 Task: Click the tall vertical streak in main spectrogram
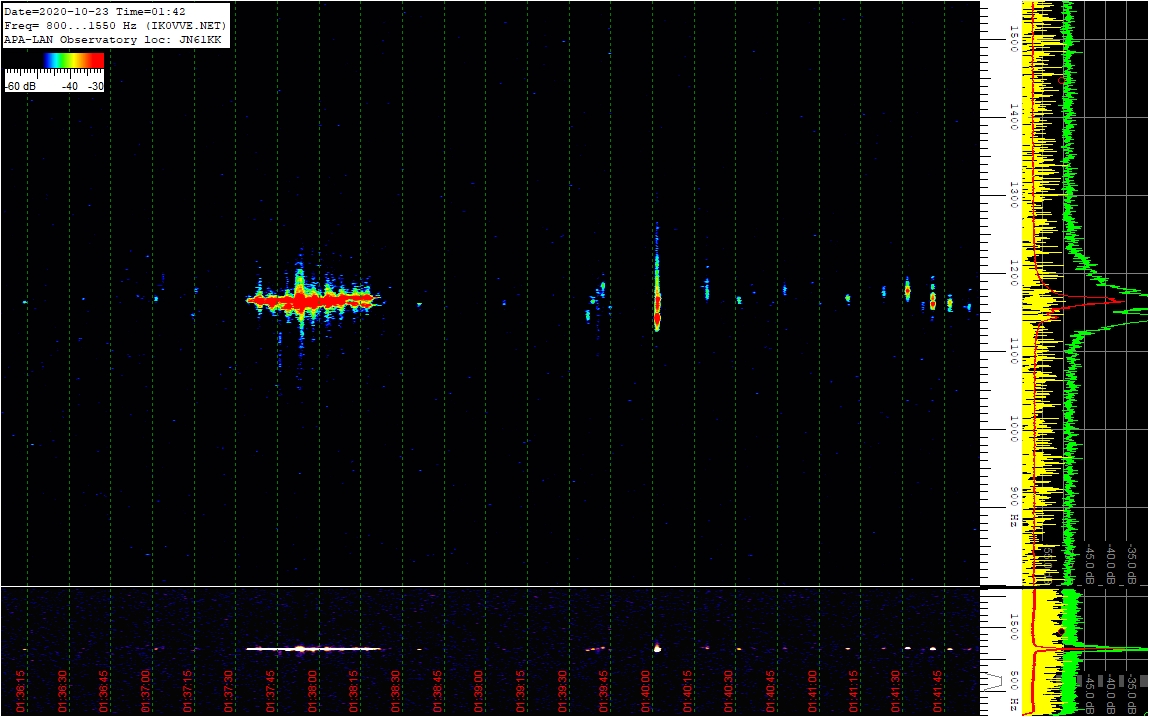coord(657,279)
